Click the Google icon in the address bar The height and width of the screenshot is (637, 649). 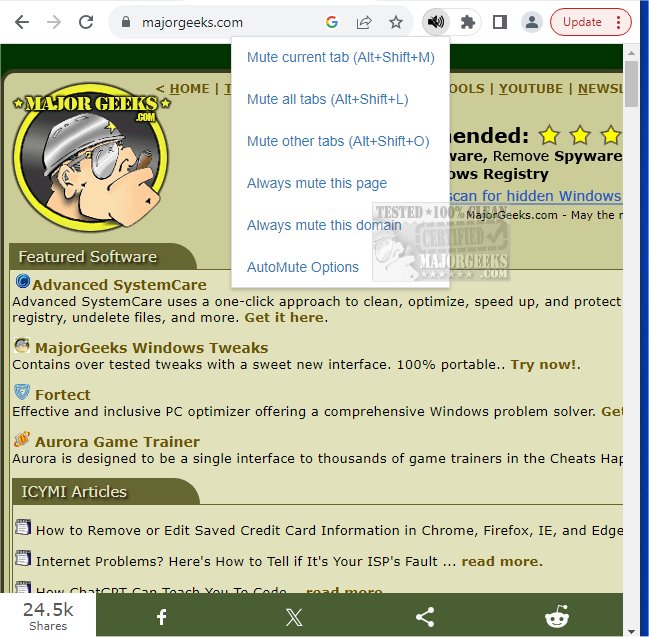tap(332, 22)
